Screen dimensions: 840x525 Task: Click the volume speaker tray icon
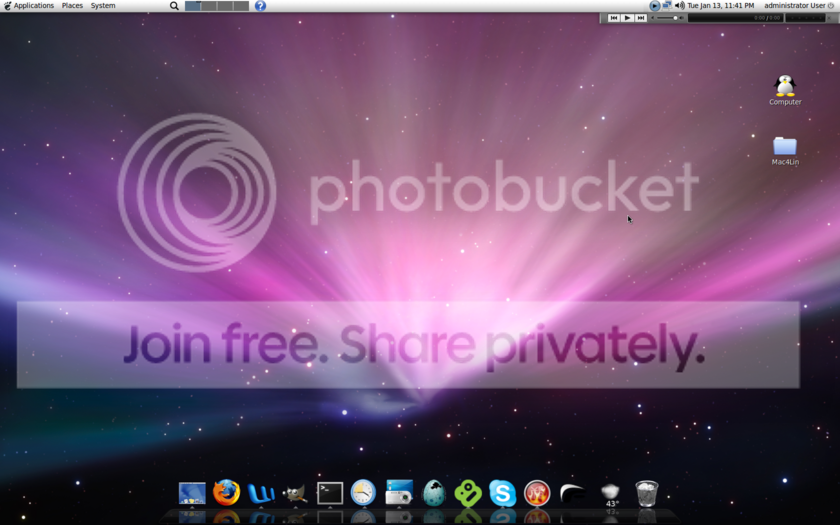coord(679,5)
